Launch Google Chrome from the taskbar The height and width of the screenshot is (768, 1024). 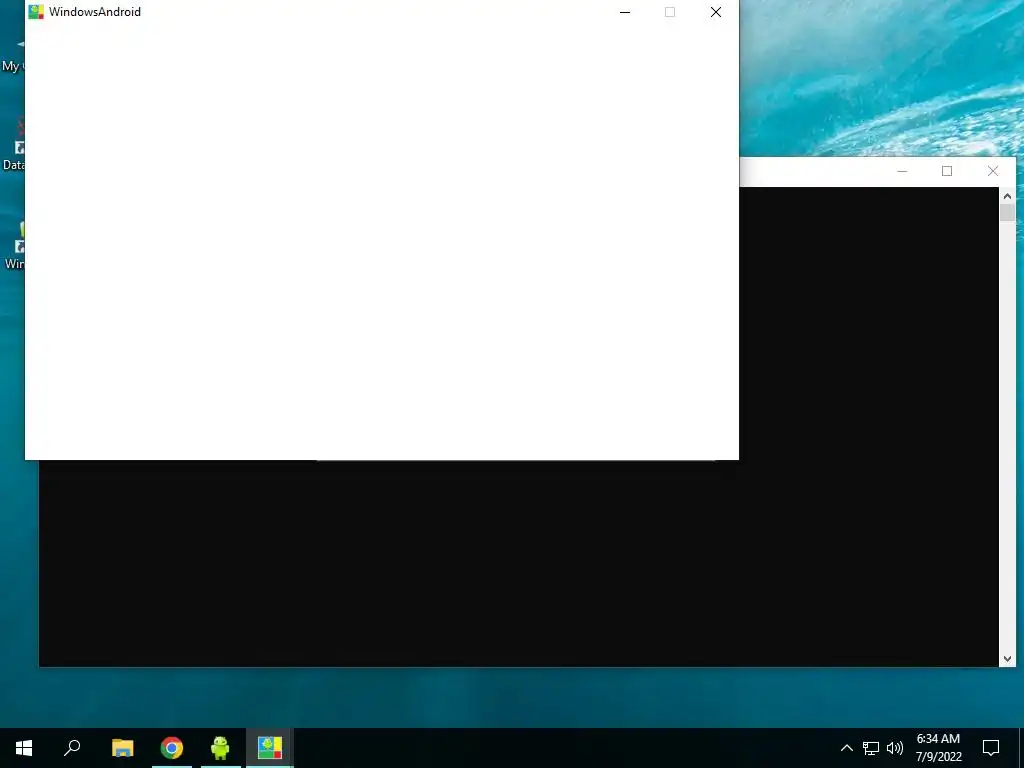coord(172,748)
